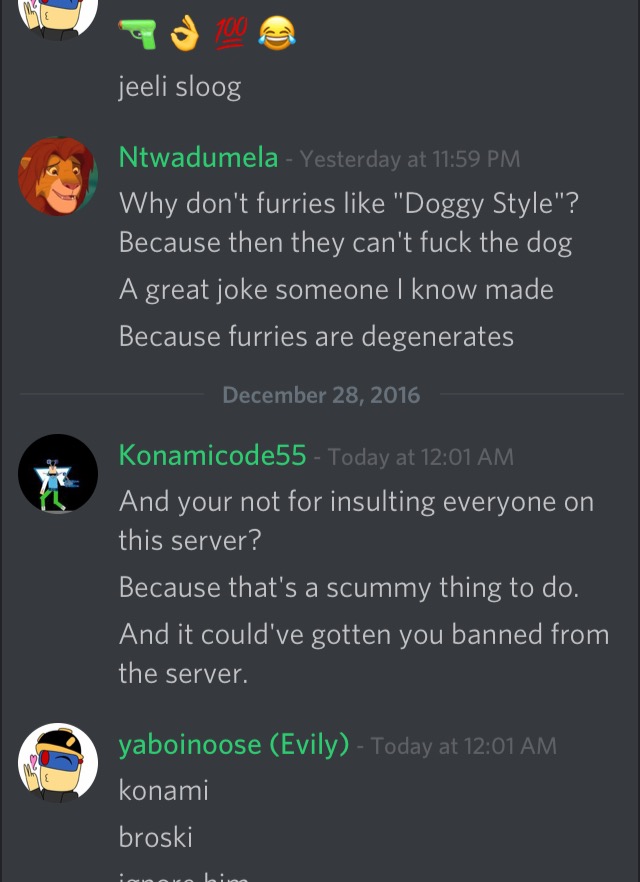Open yaboinoose (Evily) avatar near bottom
Viewport: 640px width, 882px height.
(x=58, y=763)
